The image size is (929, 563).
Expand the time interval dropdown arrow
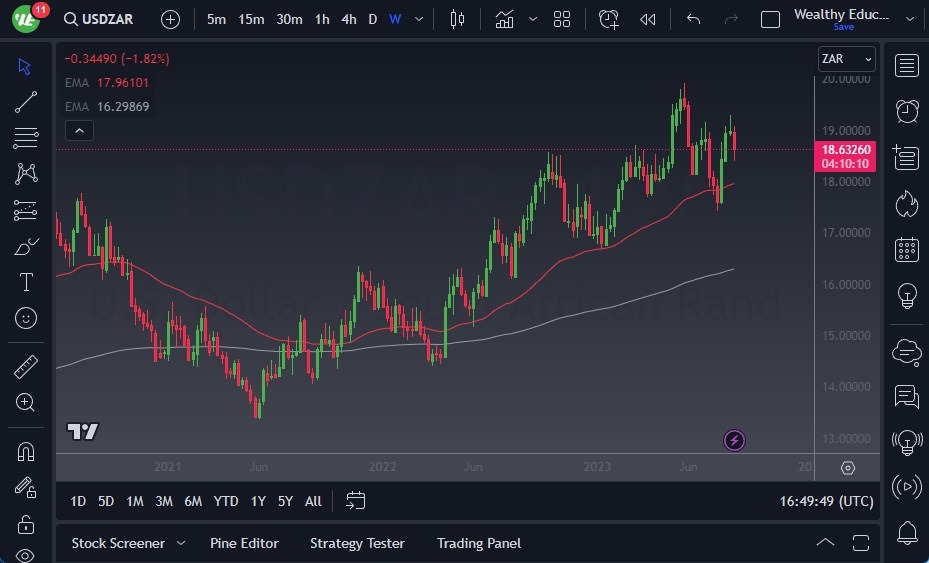tap(418, 19)
